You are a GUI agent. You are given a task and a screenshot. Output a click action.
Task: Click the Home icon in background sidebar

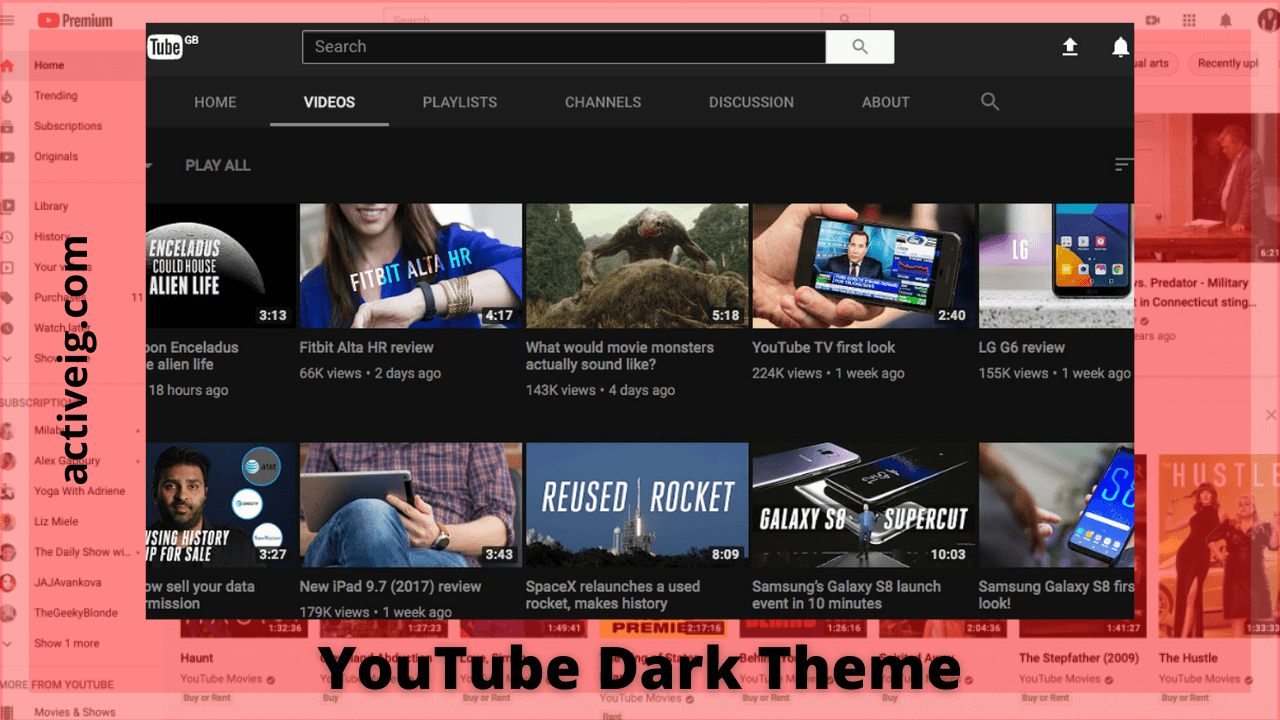(7, 66)
